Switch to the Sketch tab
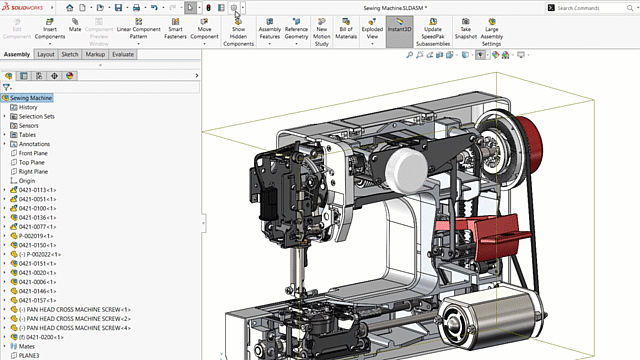The width and height of the screenshot is (640, 360). tap(70, 54)
